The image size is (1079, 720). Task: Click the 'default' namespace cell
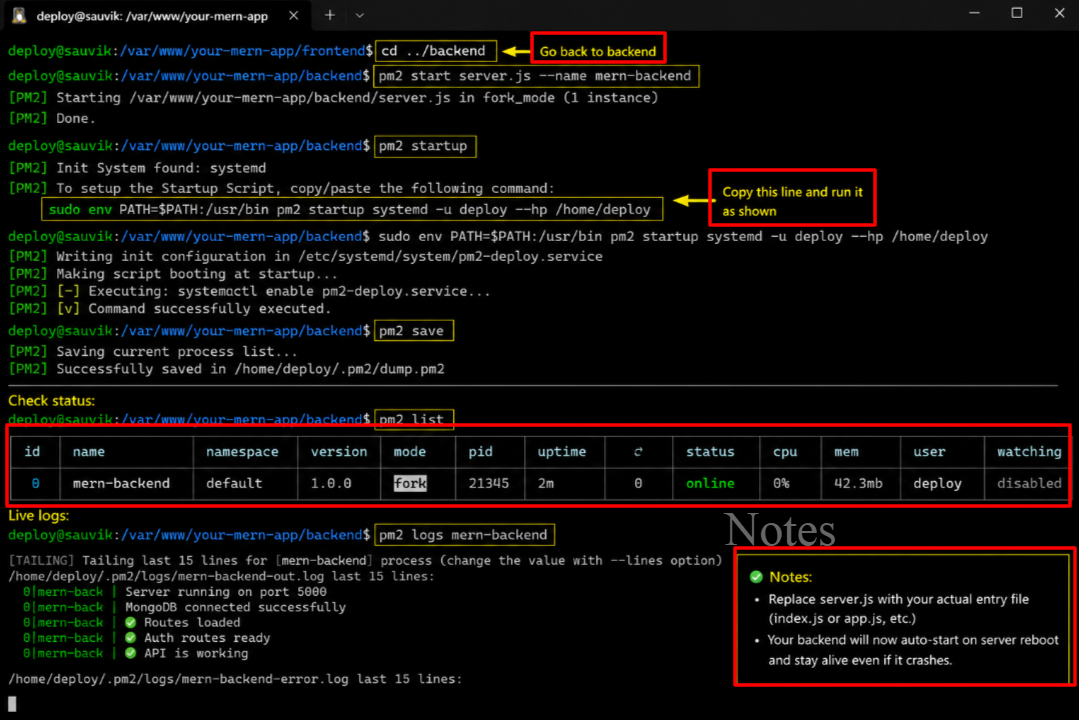tap(234, 483)
